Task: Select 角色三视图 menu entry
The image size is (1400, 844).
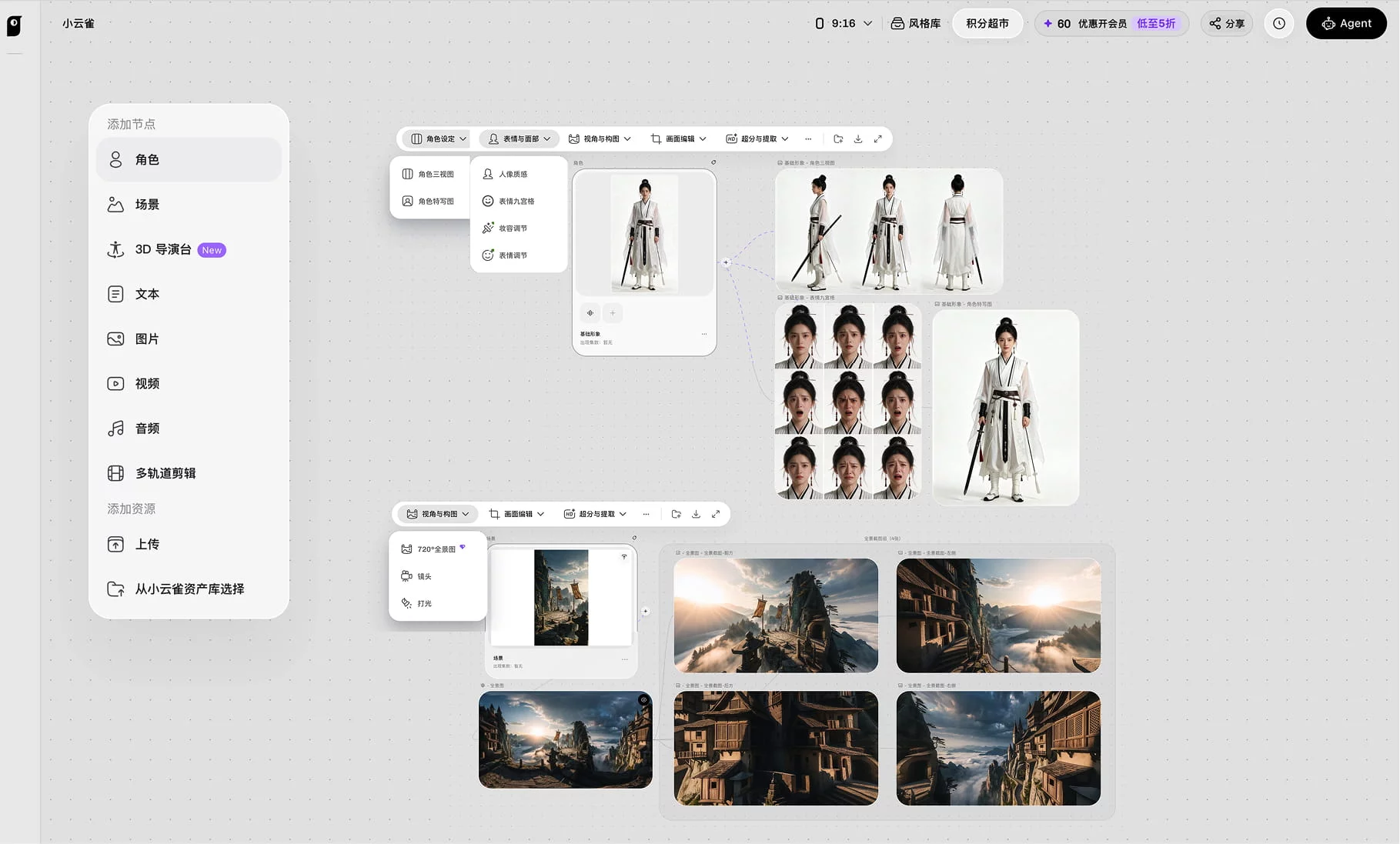Action: (429, 174)
